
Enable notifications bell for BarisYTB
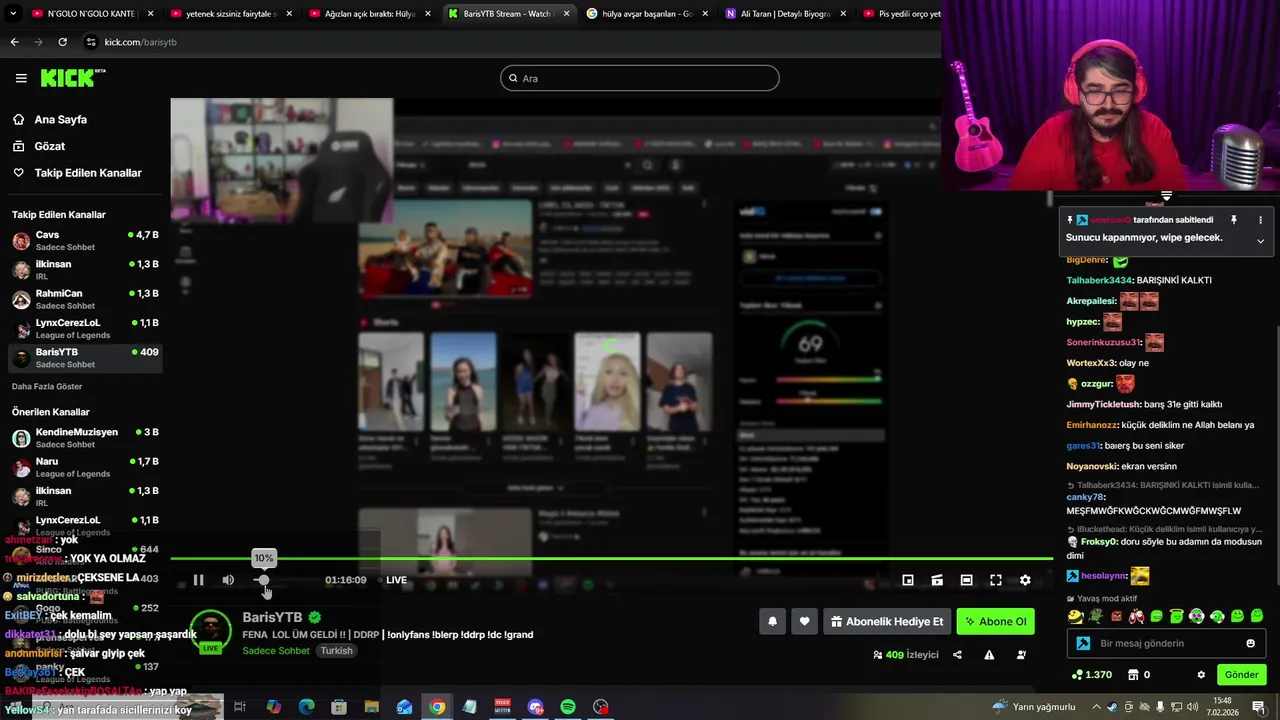pyautogui.click(x=772, y=621)
